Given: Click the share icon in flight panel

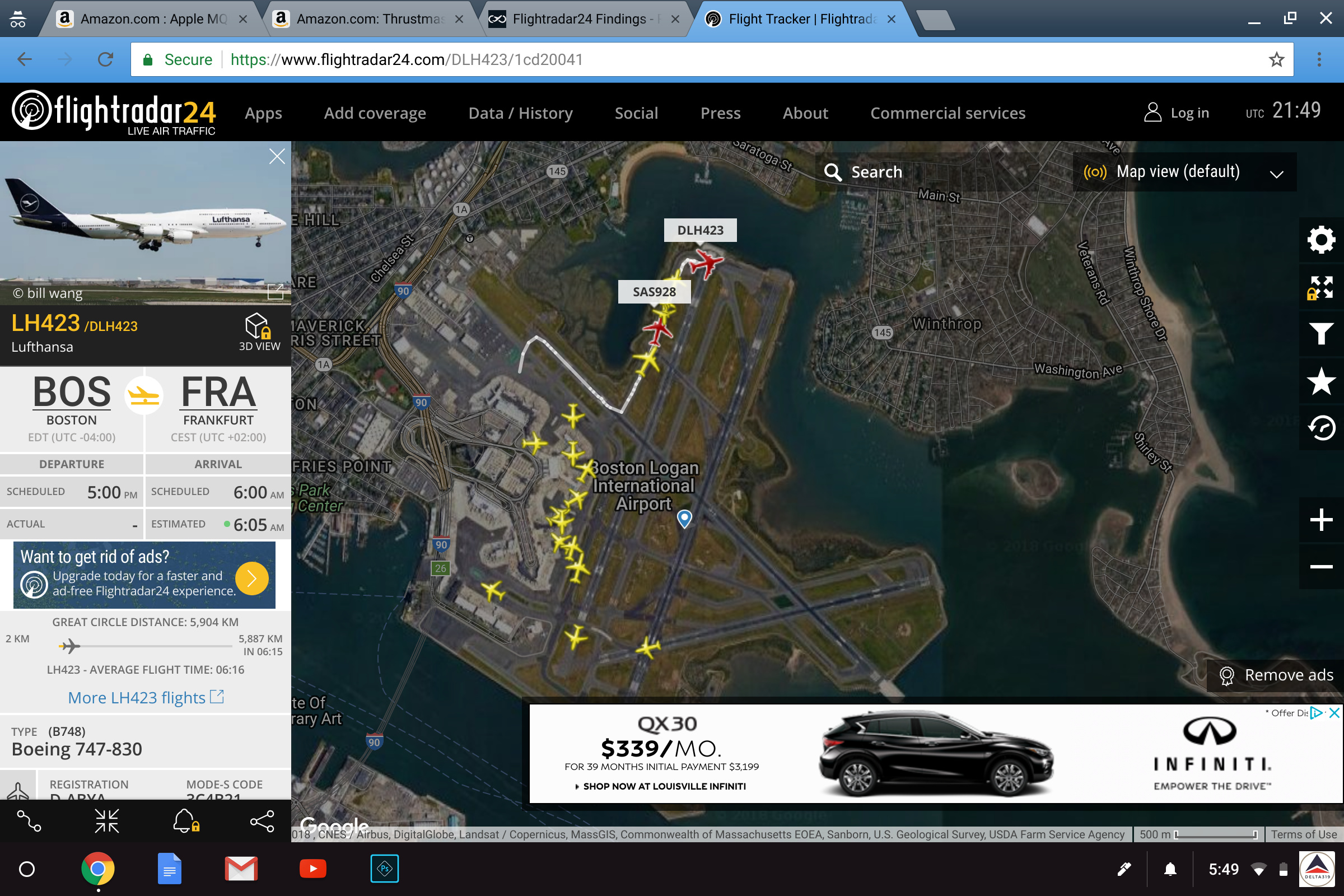Looking at the screenshot, I should tap(262, 821).
